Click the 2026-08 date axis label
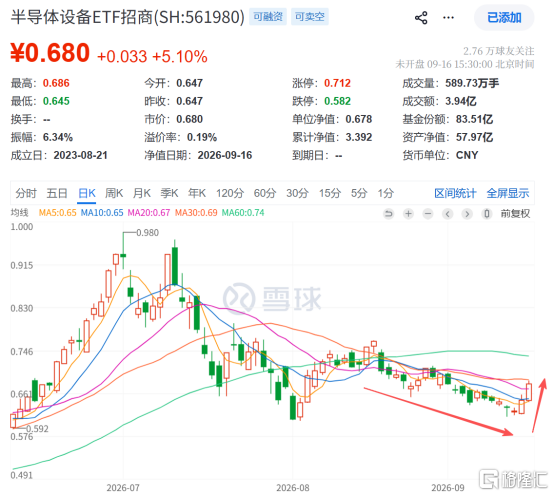The height and width of the screenshot is (496, 554). [293, 488]
